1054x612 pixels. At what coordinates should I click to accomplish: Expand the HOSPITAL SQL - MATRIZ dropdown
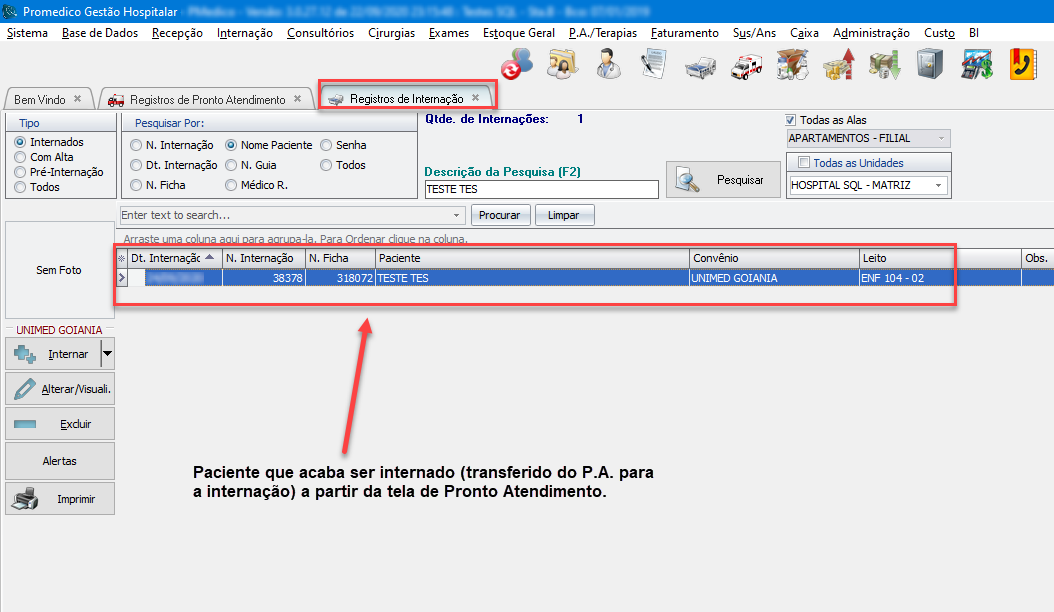coord(938,185)
